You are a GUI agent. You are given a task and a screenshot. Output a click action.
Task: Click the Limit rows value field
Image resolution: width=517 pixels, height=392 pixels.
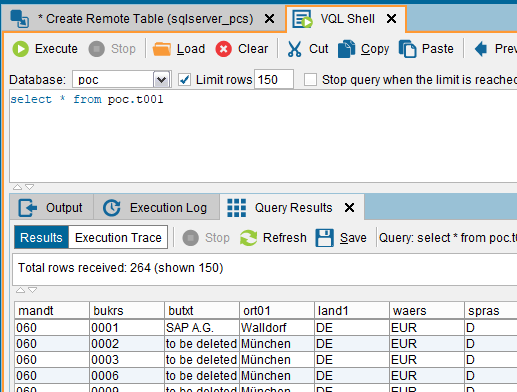pos(274,80)
